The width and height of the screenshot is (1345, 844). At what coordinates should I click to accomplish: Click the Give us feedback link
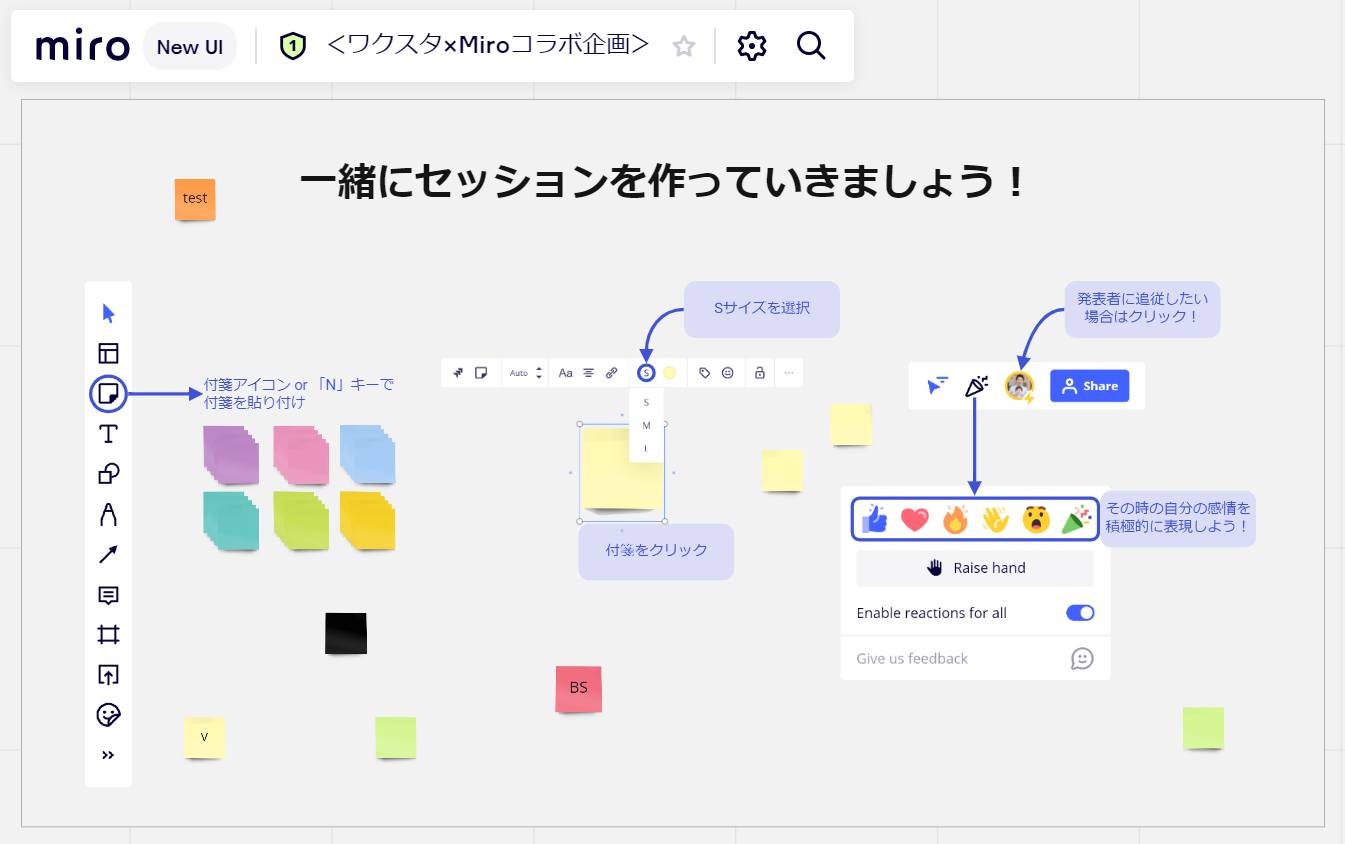[x=912, y=658]
